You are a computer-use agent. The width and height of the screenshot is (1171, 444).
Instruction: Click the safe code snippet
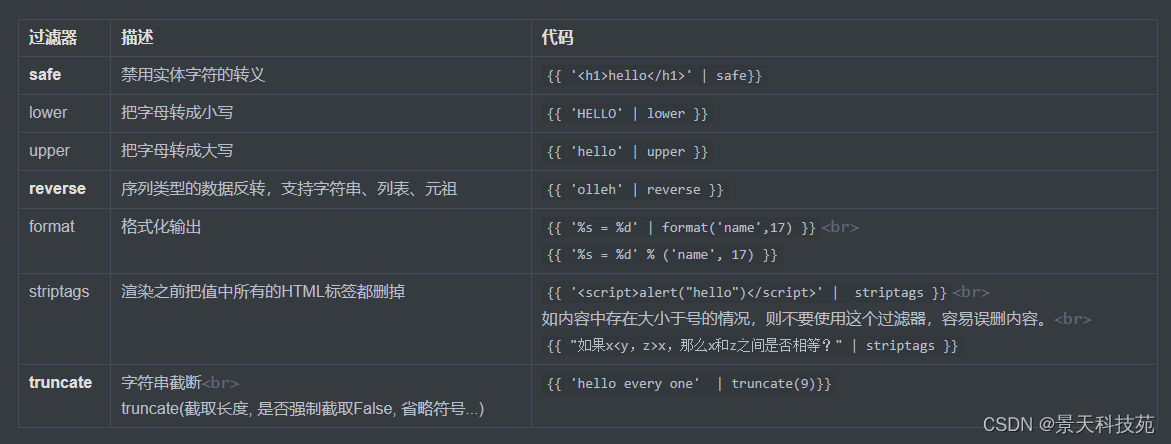tap(654, 76)
